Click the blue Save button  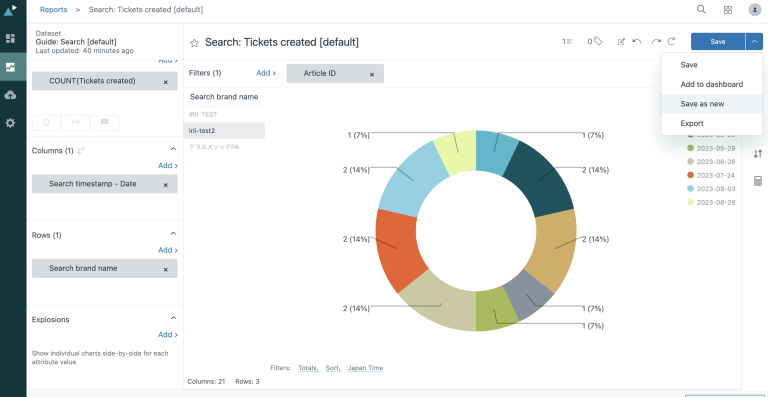point(718,42)
